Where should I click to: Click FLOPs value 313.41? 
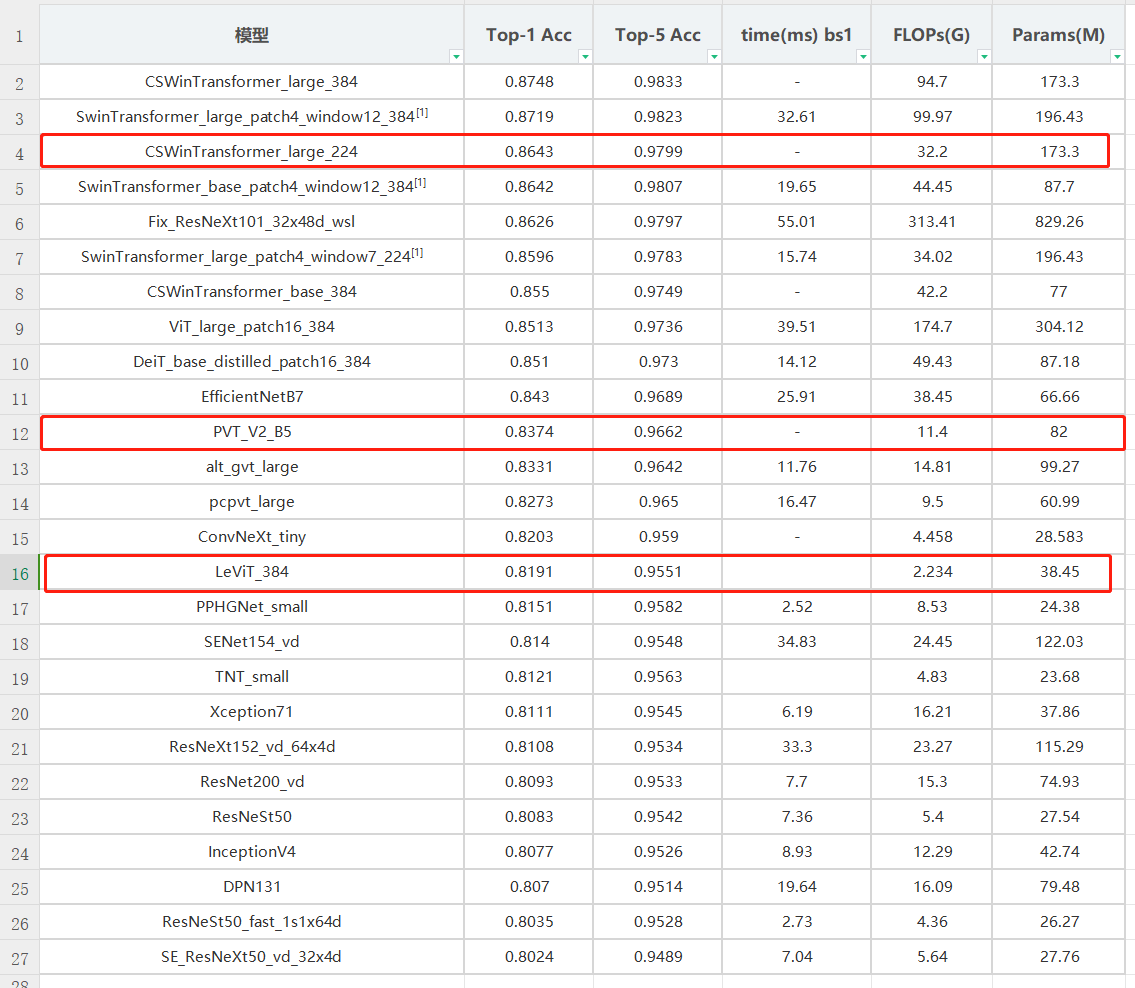coord(932,221)
